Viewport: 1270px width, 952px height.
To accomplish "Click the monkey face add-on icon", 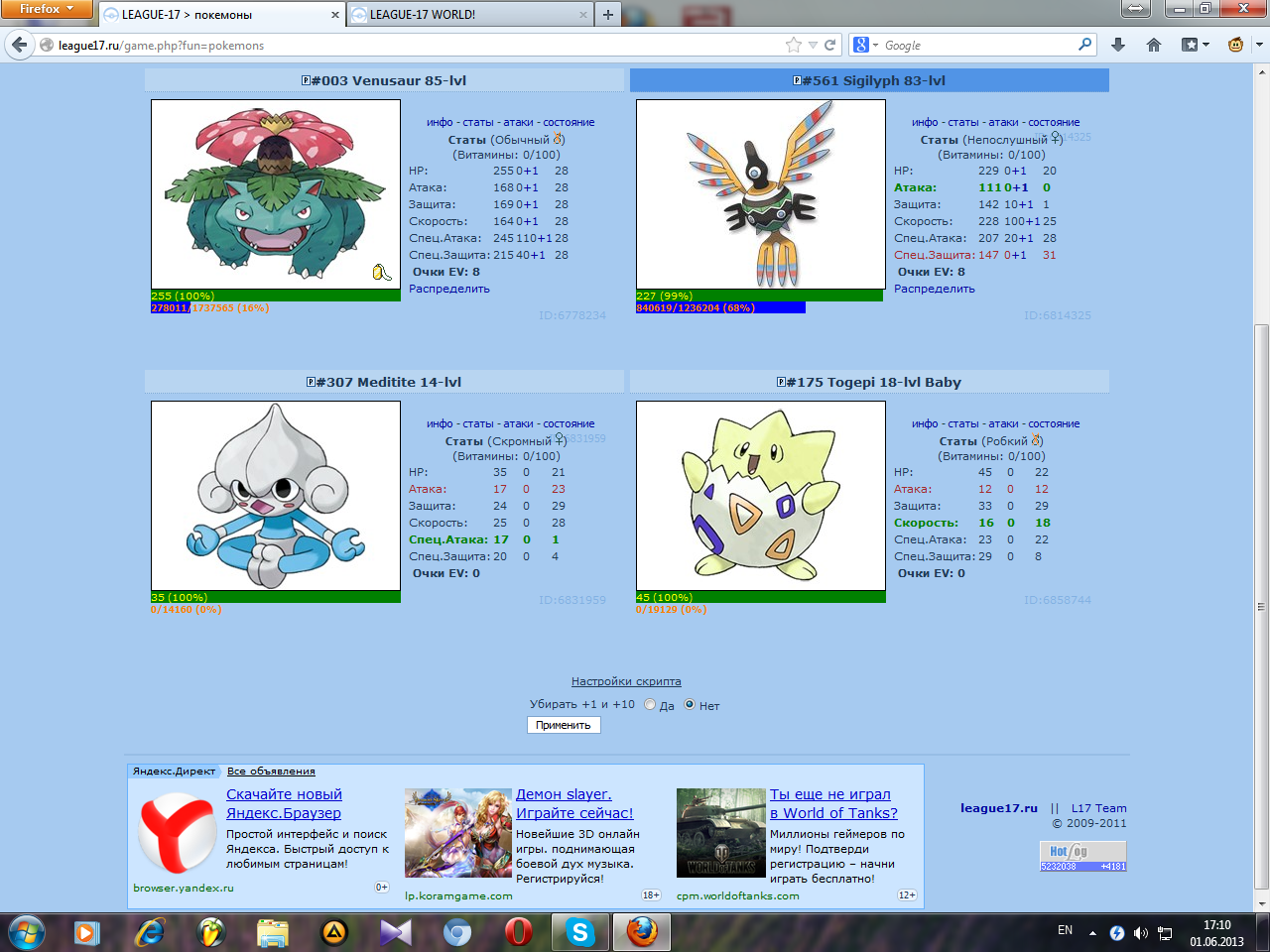I will click(1236, 45).
